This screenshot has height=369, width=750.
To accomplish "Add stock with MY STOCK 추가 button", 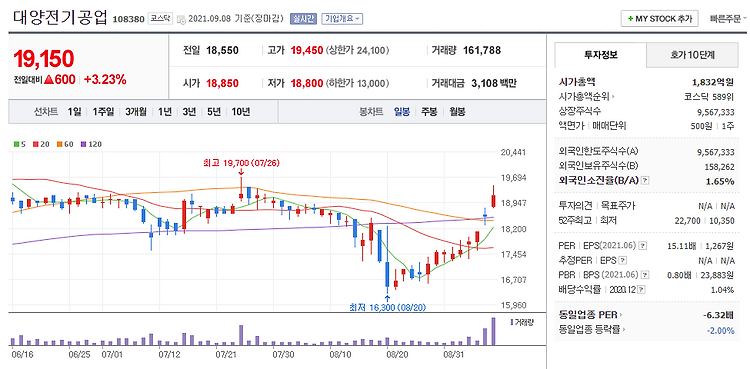I will (x=660, y=19).
